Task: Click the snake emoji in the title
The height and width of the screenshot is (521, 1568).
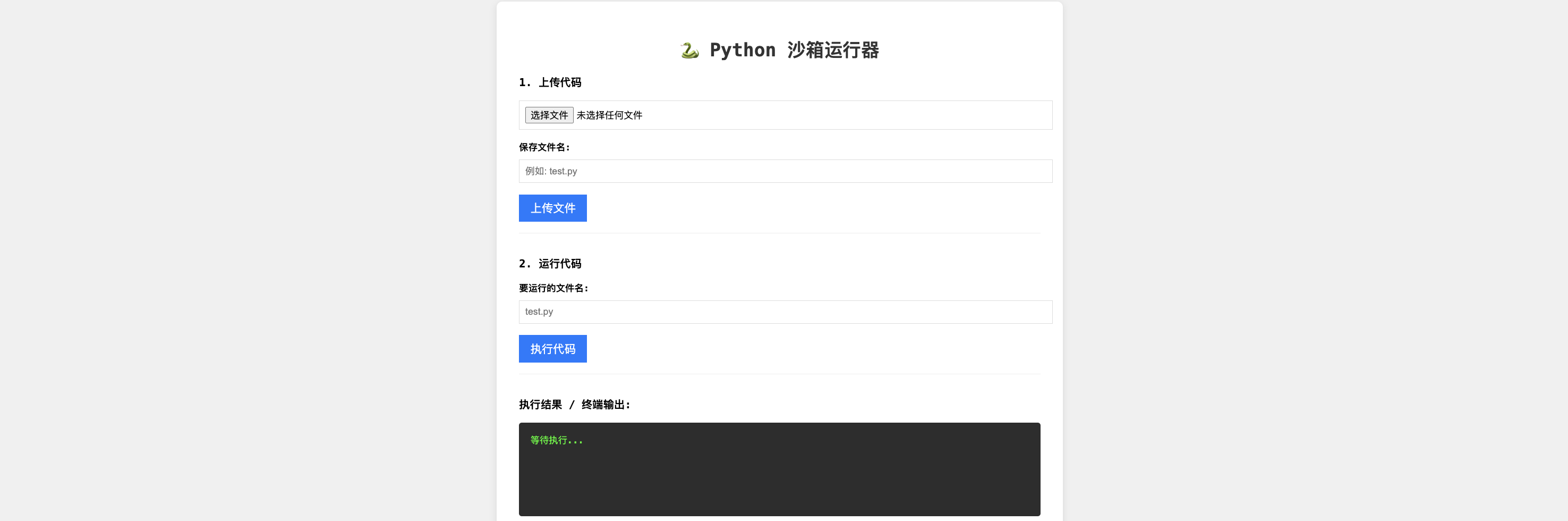Action: [689, 50]
